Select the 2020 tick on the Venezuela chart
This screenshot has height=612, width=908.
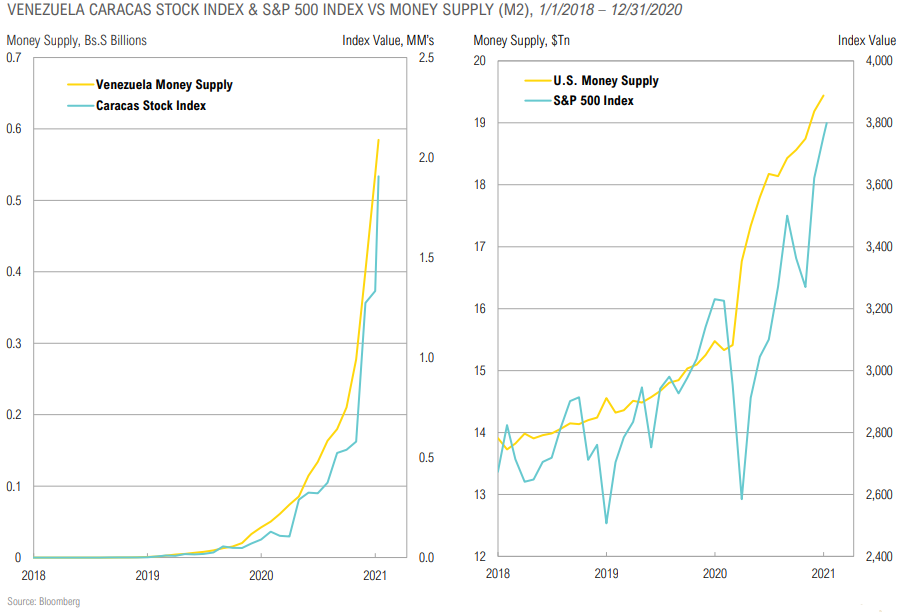tap(261, 575)
